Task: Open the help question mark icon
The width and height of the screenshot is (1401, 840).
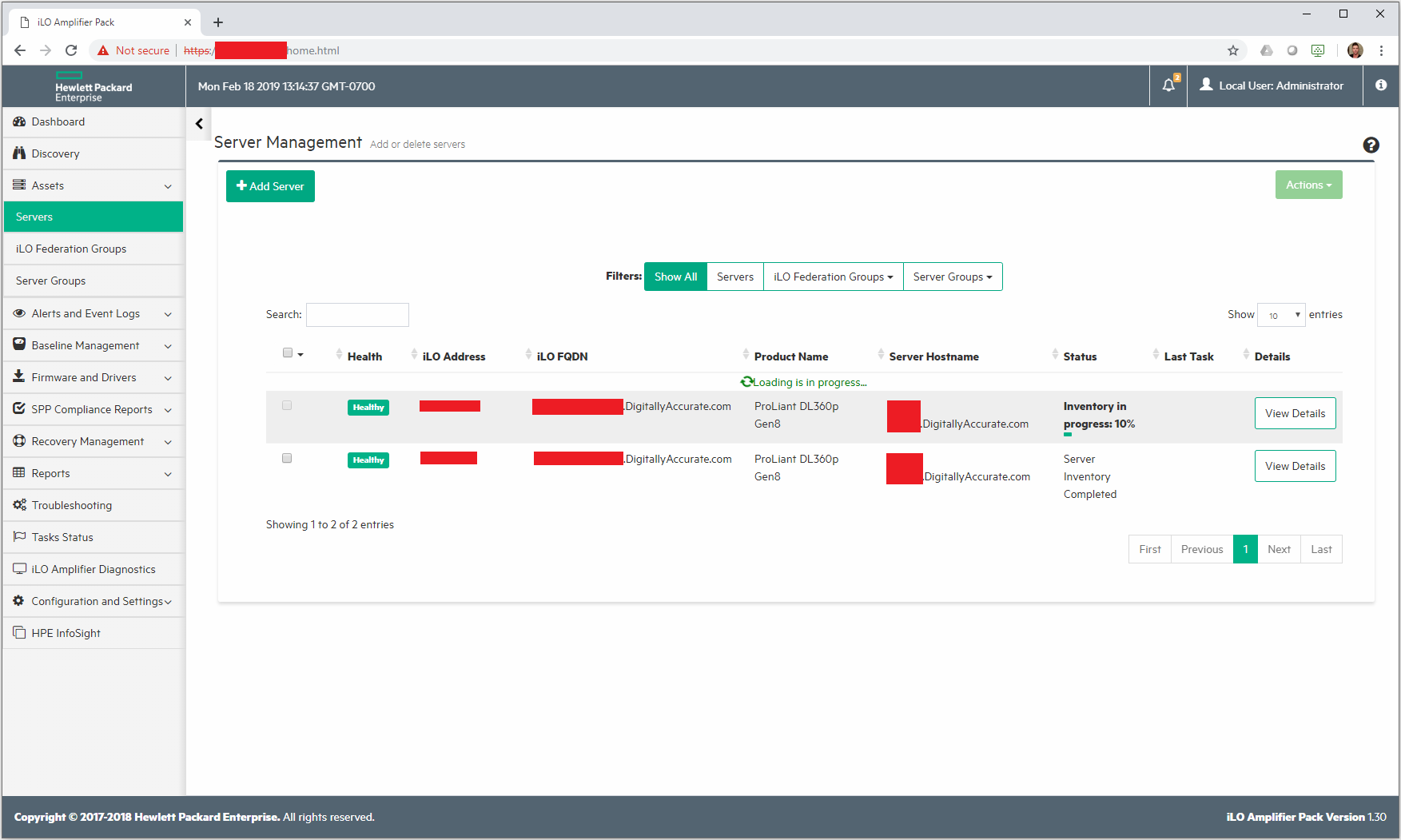Action: (x=1371, y=145)
